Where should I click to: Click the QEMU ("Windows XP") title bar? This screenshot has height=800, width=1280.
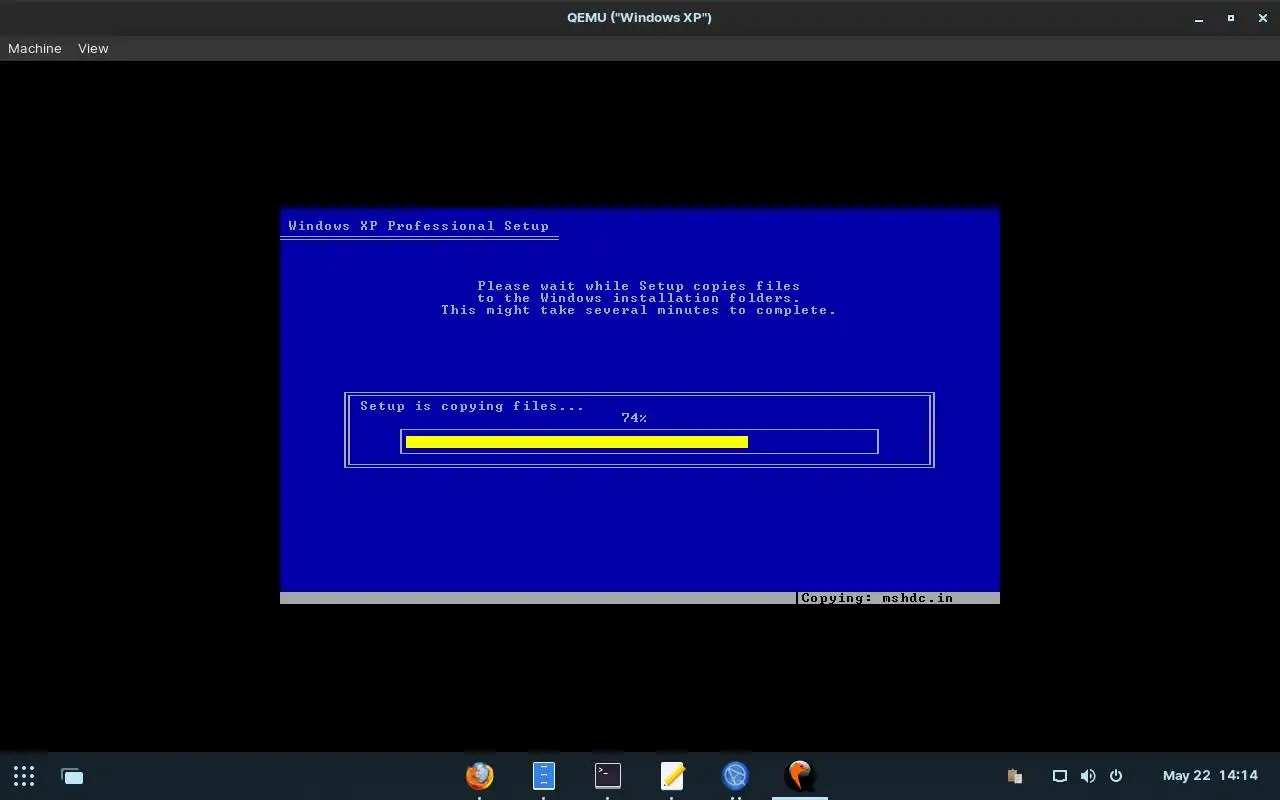click(640, 17)
